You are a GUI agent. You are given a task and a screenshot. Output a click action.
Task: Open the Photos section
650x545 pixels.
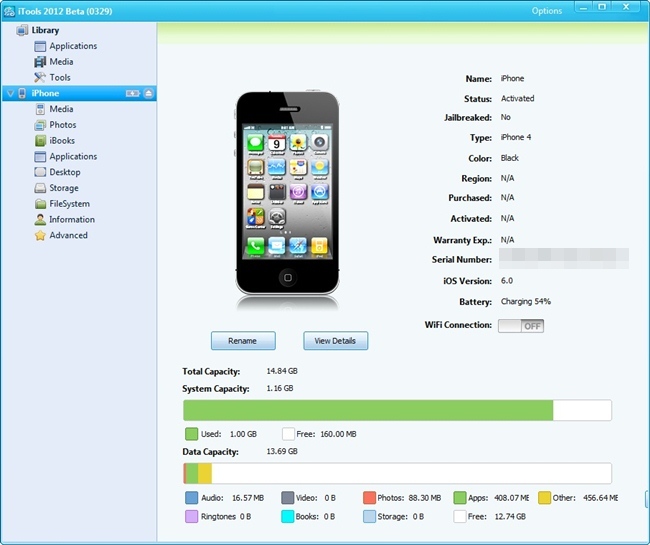coord(63,125)
